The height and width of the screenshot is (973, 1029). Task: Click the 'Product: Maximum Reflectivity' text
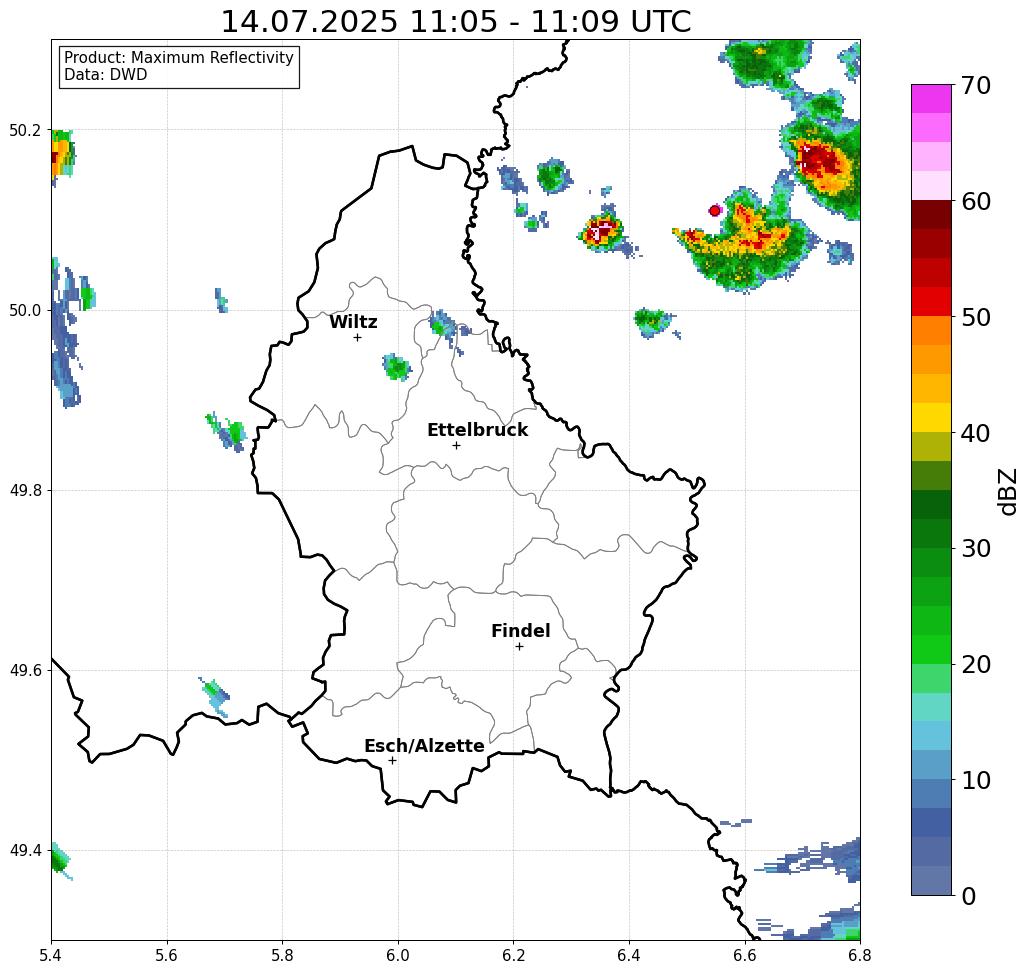178,58
